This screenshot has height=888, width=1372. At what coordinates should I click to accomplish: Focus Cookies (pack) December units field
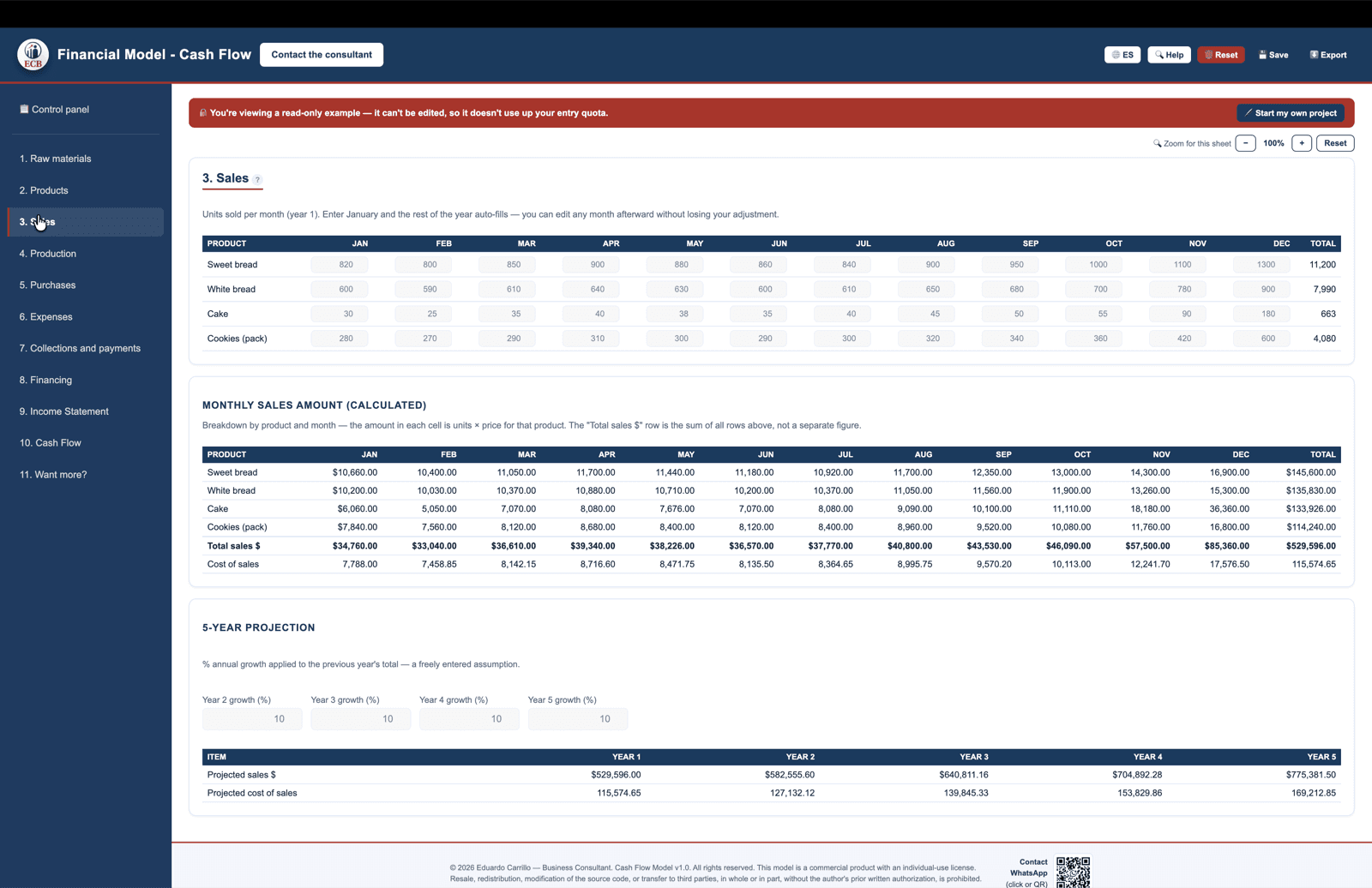1261,339
